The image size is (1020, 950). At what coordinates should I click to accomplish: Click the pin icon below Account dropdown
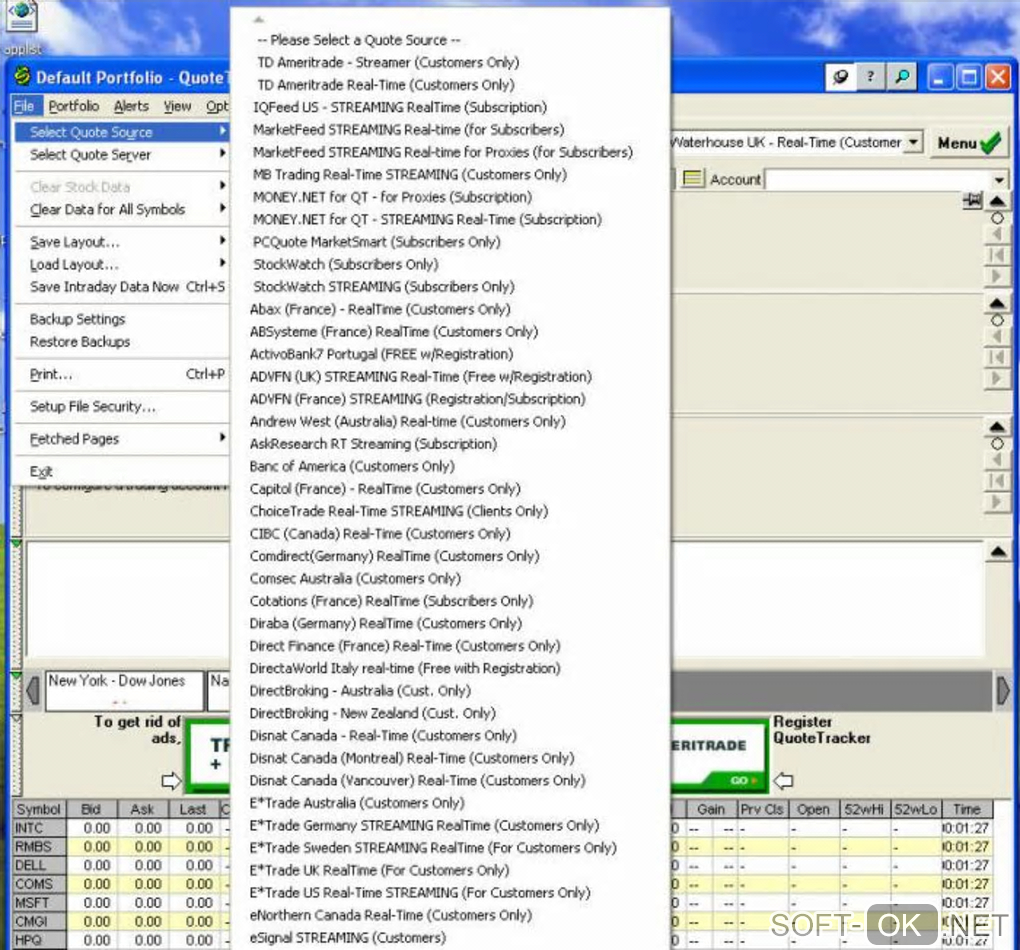pos(972,201)
